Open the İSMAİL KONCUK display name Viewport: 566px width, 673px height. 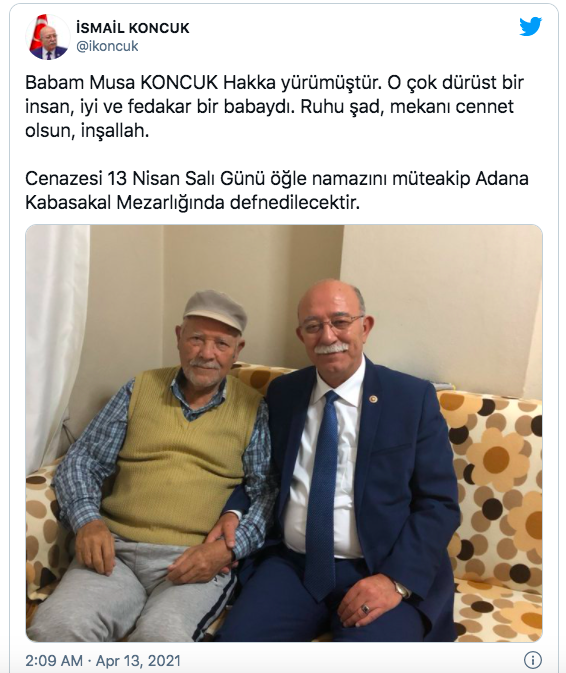pyautogui.click(x=133, y=28)
